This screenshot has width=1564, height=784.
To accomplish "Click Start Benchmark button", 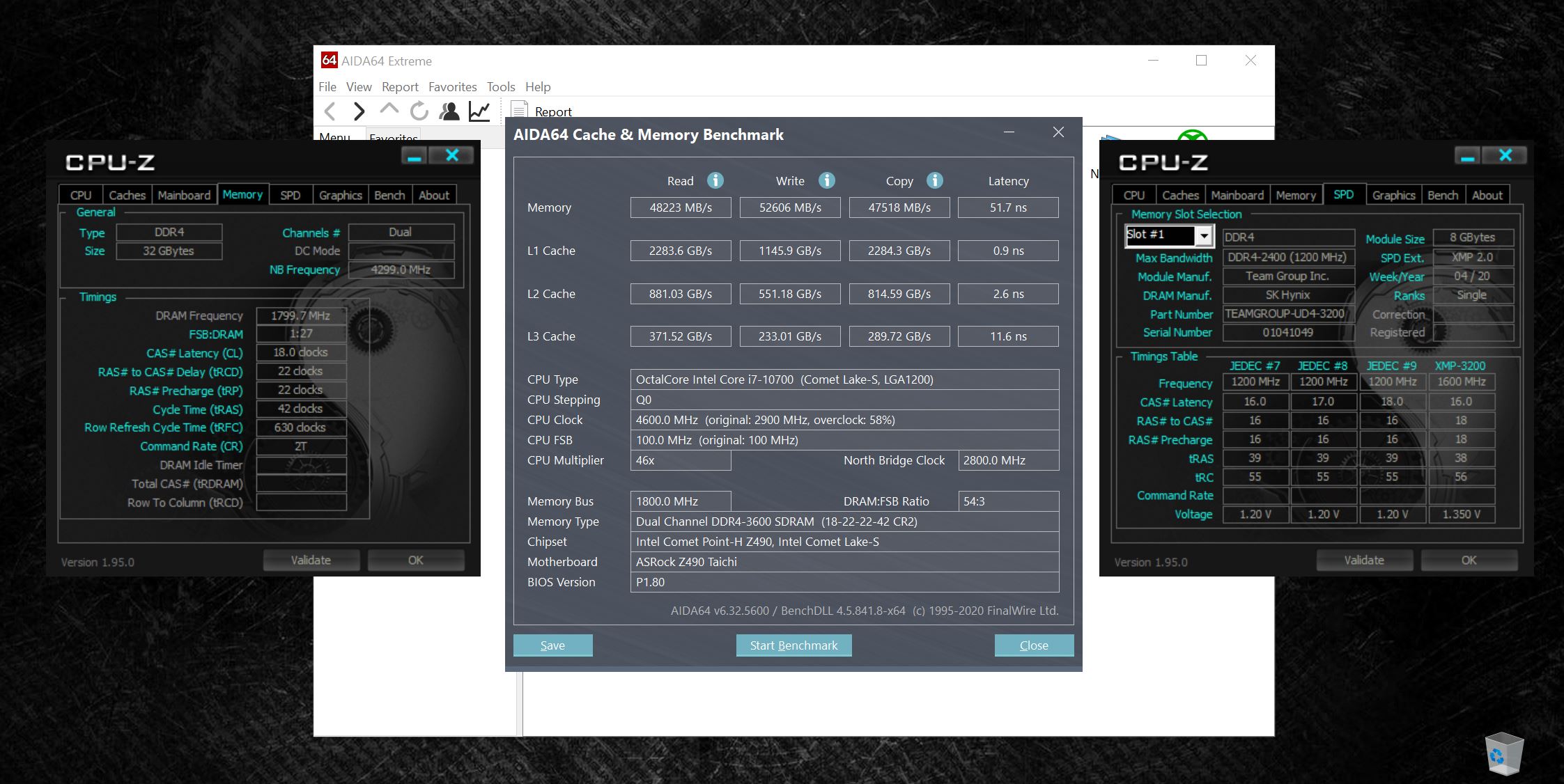I will (794, 645).
